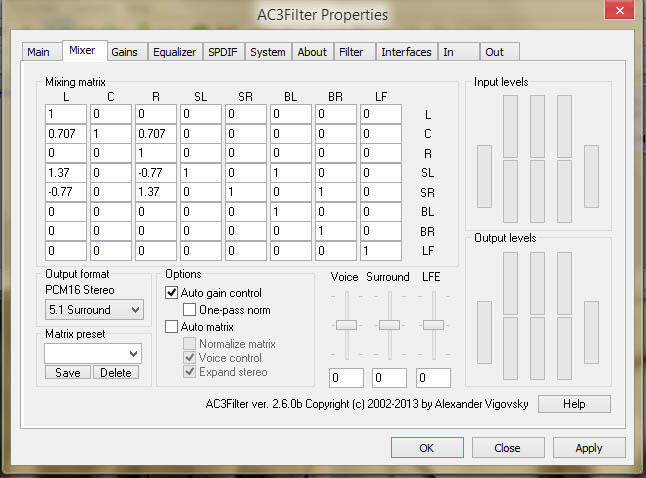Image resolution: width=646 pixels, height=478 pixels.
Task: Click cell in SR column, L row
Action: 246,114
